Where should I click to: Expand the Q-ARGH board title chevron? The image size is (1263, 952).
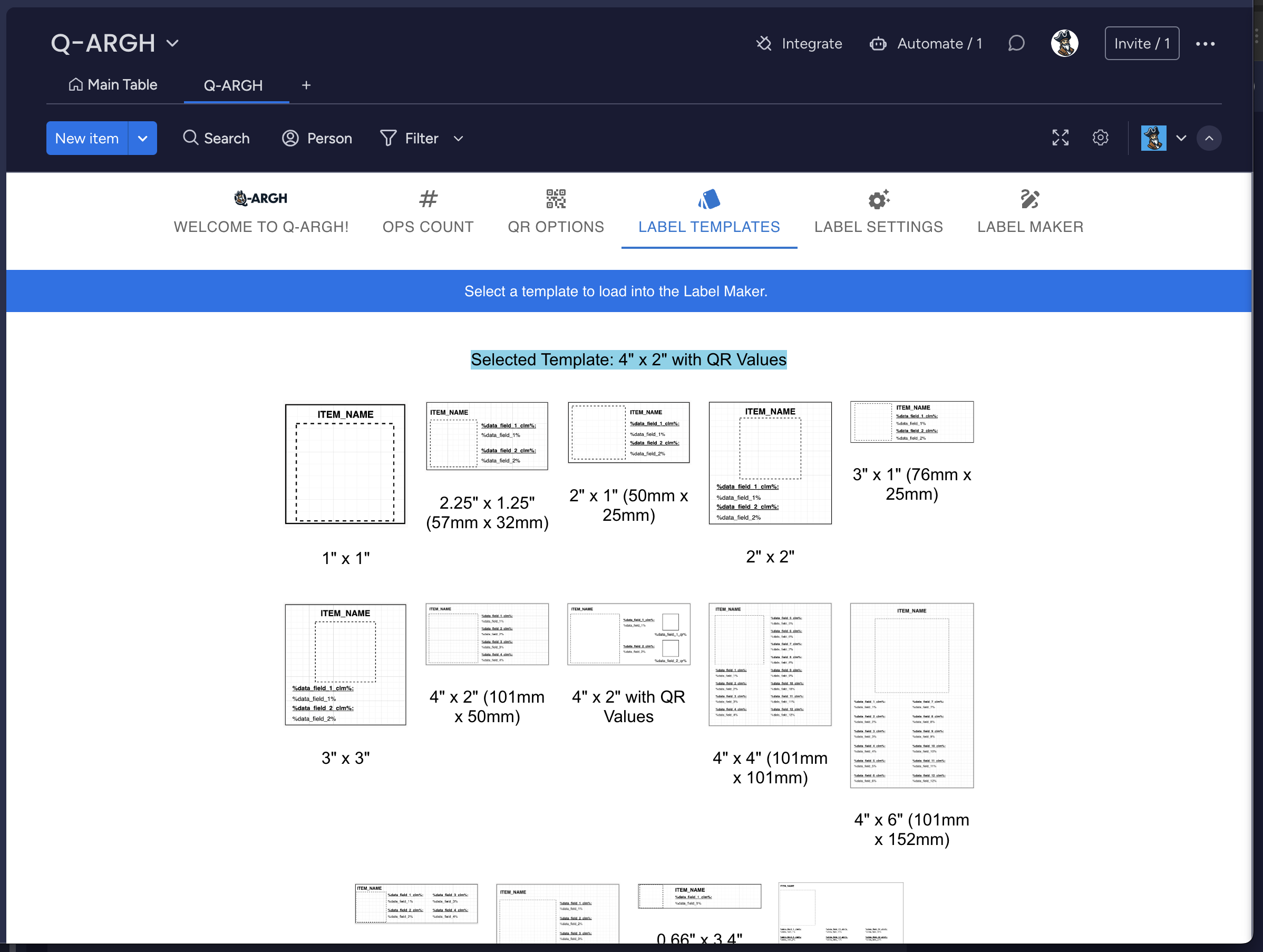point(172,43)
